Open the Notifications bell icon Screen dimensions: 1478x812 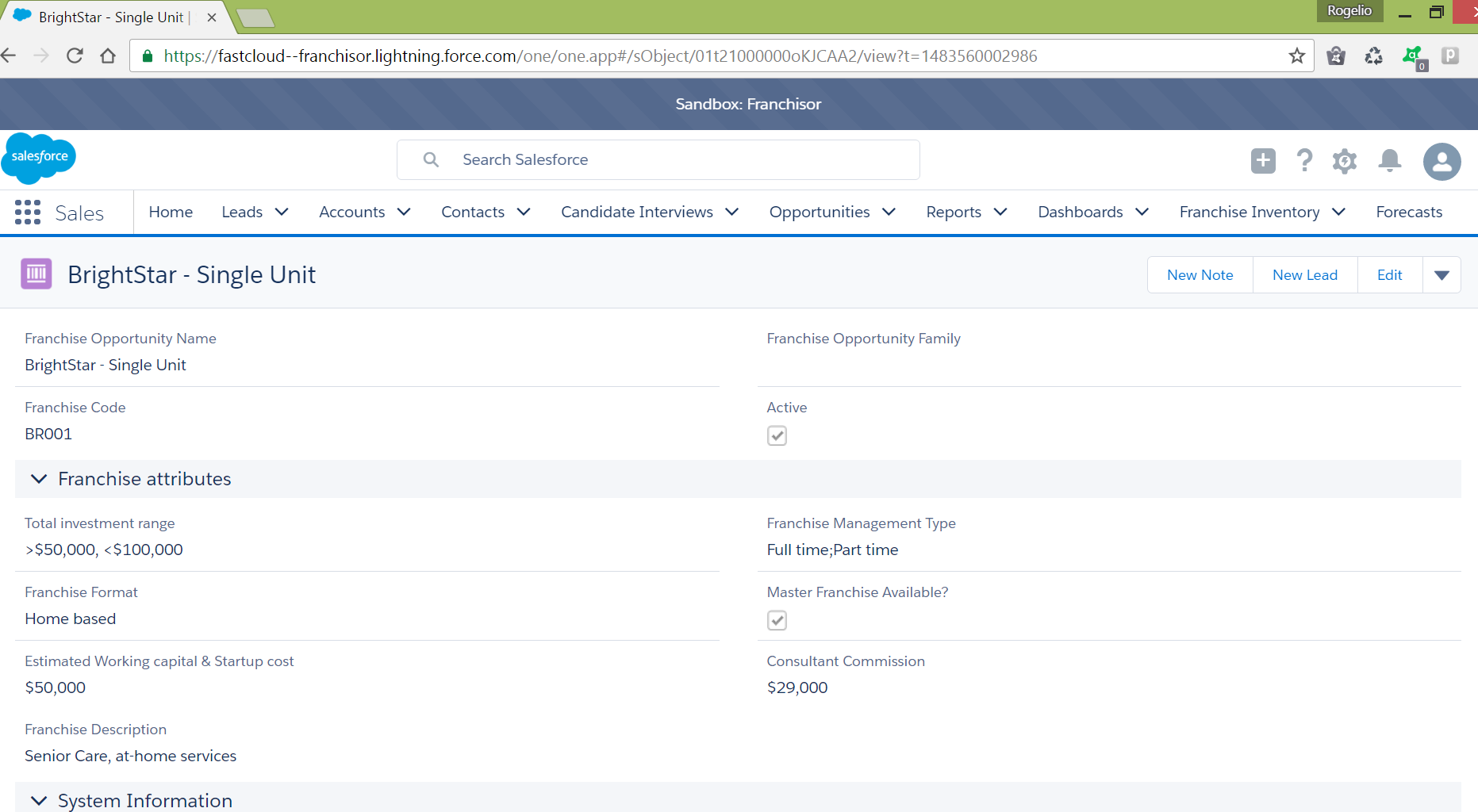point(1390,161)
